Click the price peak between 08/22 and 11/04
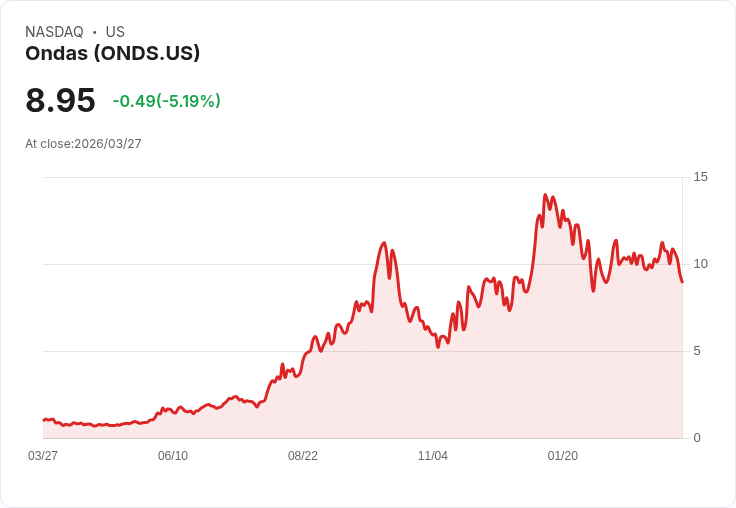 [384, 243]
